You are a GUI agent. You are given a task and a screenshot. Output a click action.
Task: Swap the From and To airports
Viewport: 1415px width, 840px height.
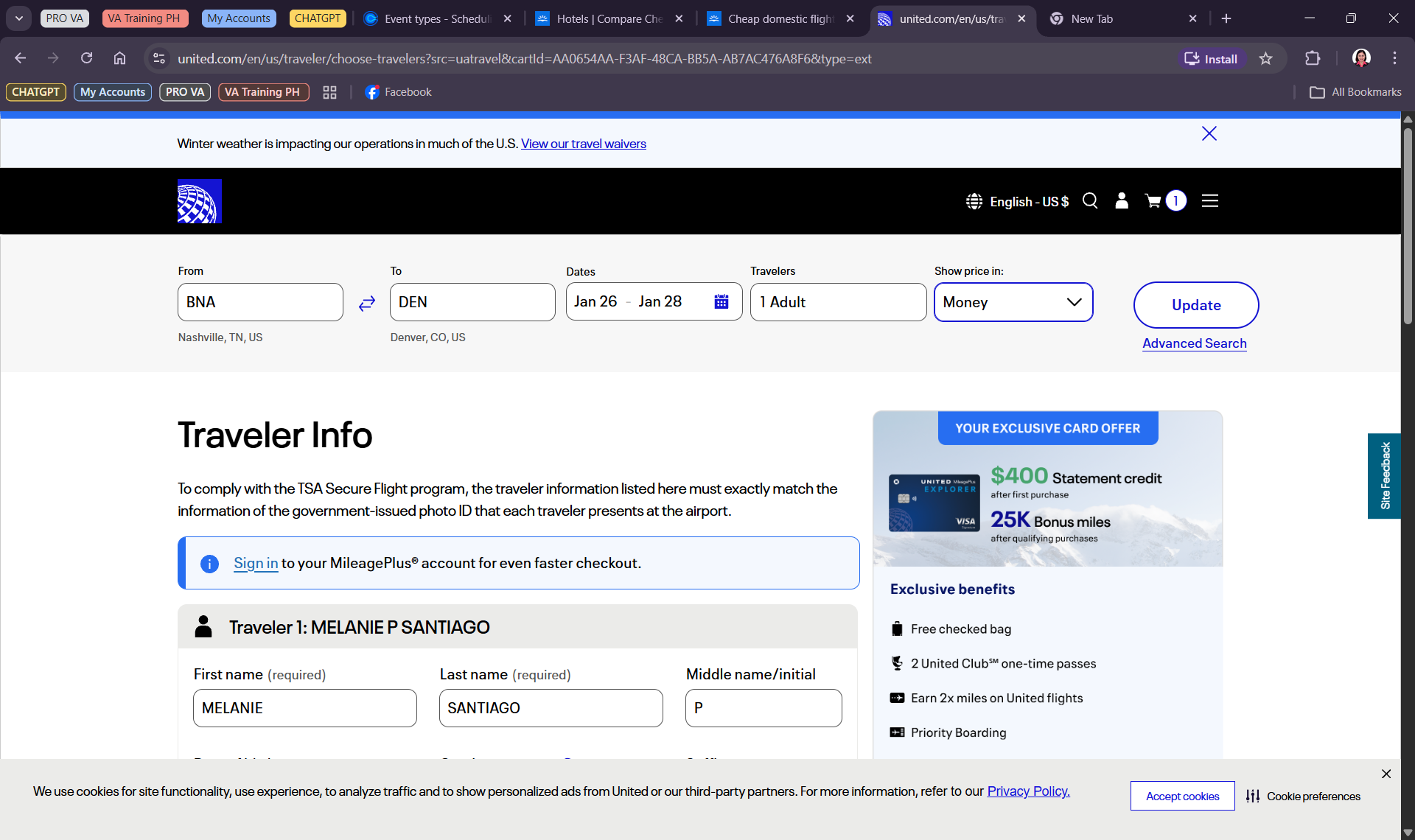click(x=367, y=303)
